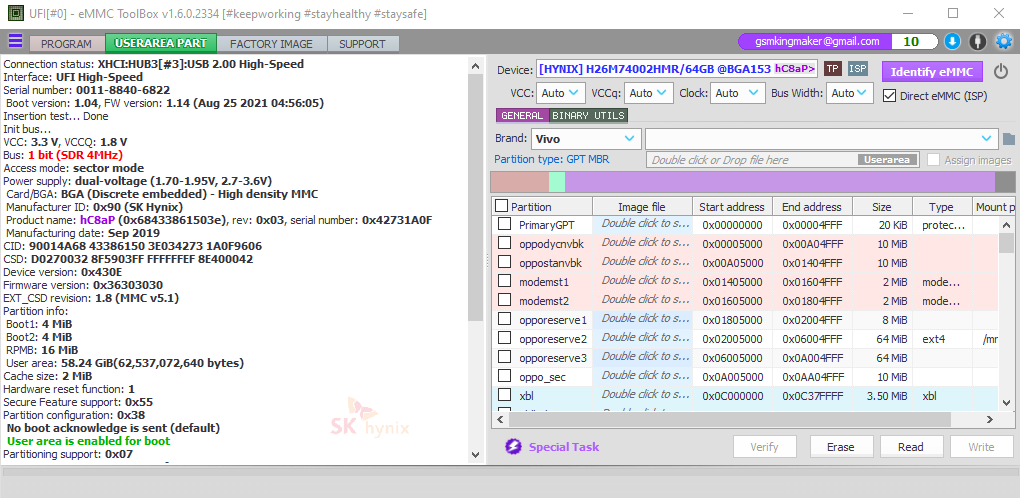Check the oppostanvbk partition checkbox
This screenshot has width=1020, height=498.
tap(504, 262)
